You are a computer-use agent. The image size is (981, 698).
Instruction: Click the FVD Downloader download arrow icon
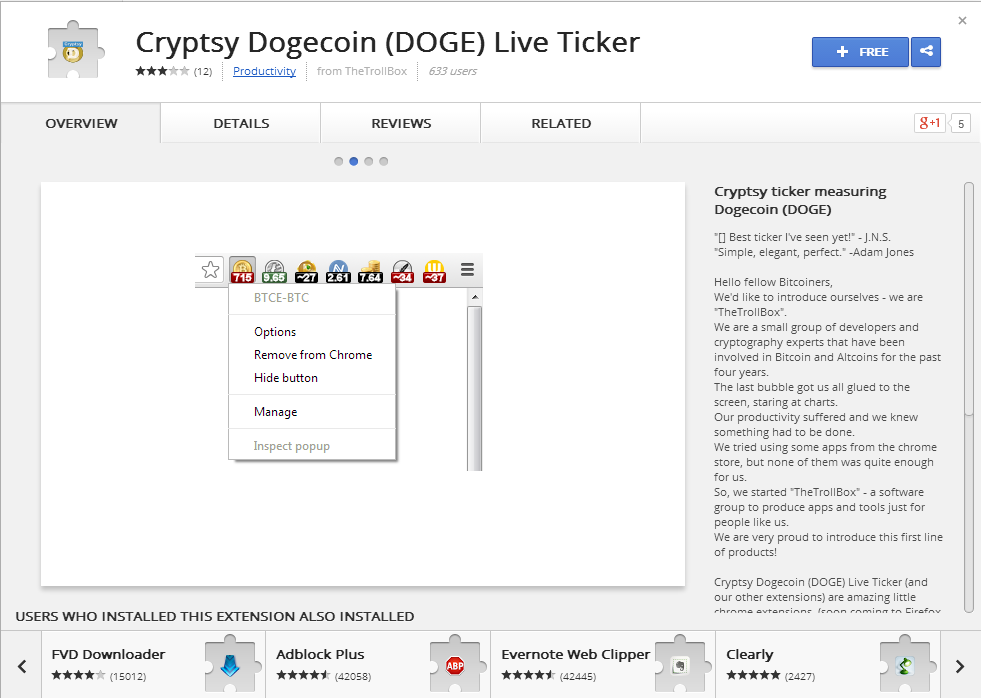(230, 665)
